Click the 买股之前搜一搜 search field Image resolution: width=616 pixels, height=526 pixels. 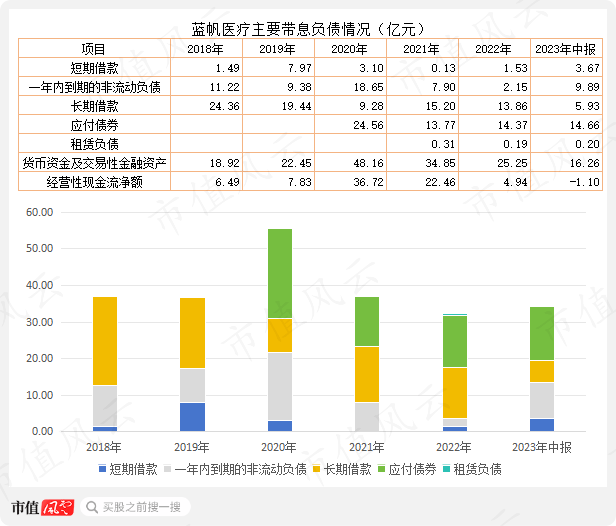(x=136, y=507)
